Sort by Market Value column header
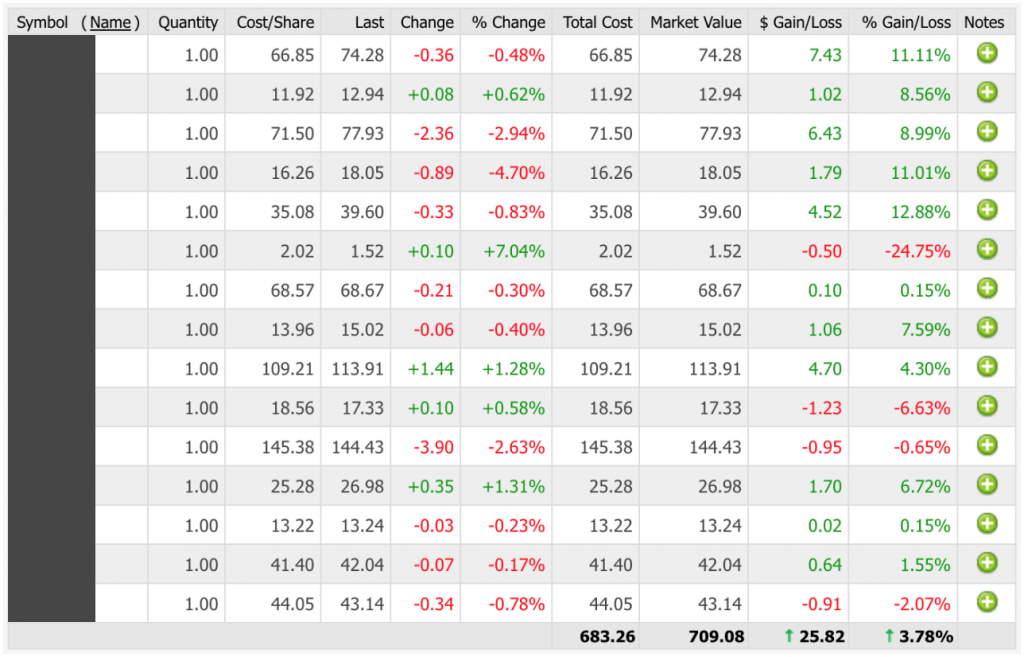Screen dimensions: 1024x657 coord(695,22)
